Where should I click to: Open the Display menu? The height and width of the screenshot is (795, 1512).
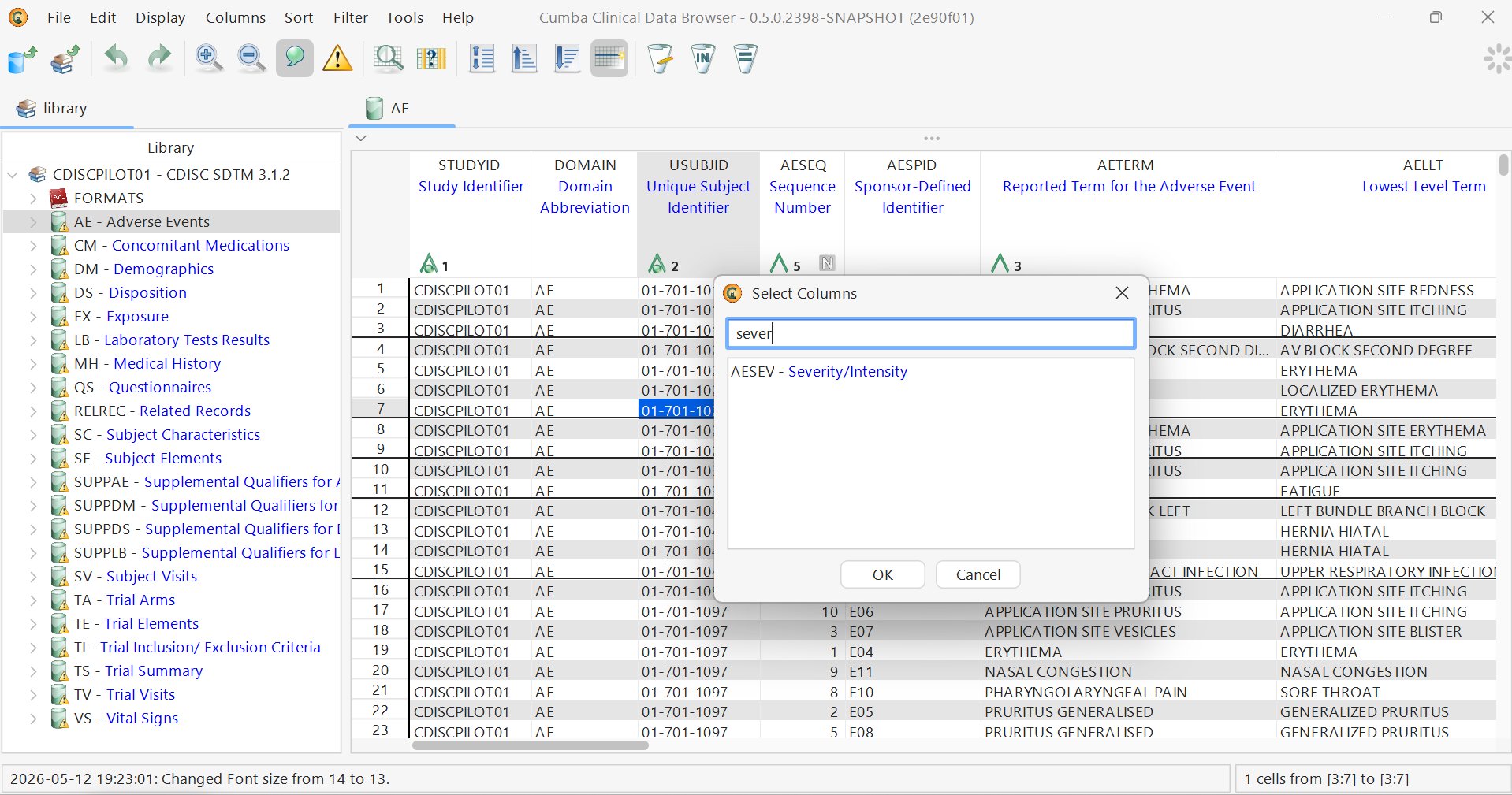coord(160,17)
